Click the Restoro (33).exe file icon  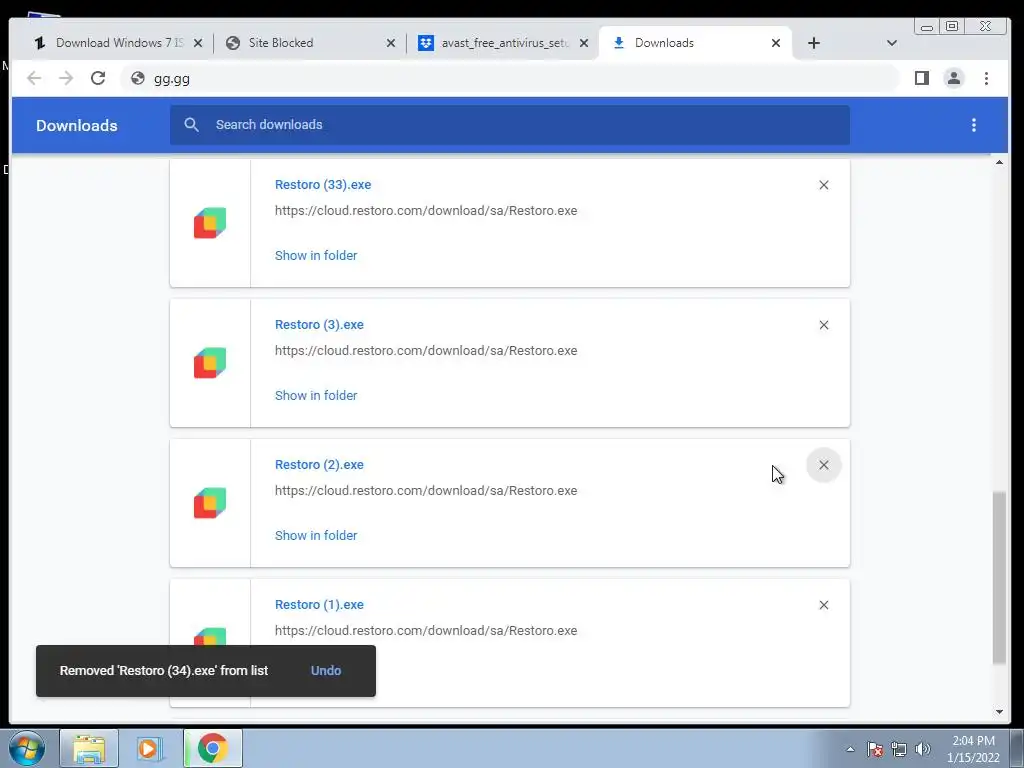(x=210, y=223)
